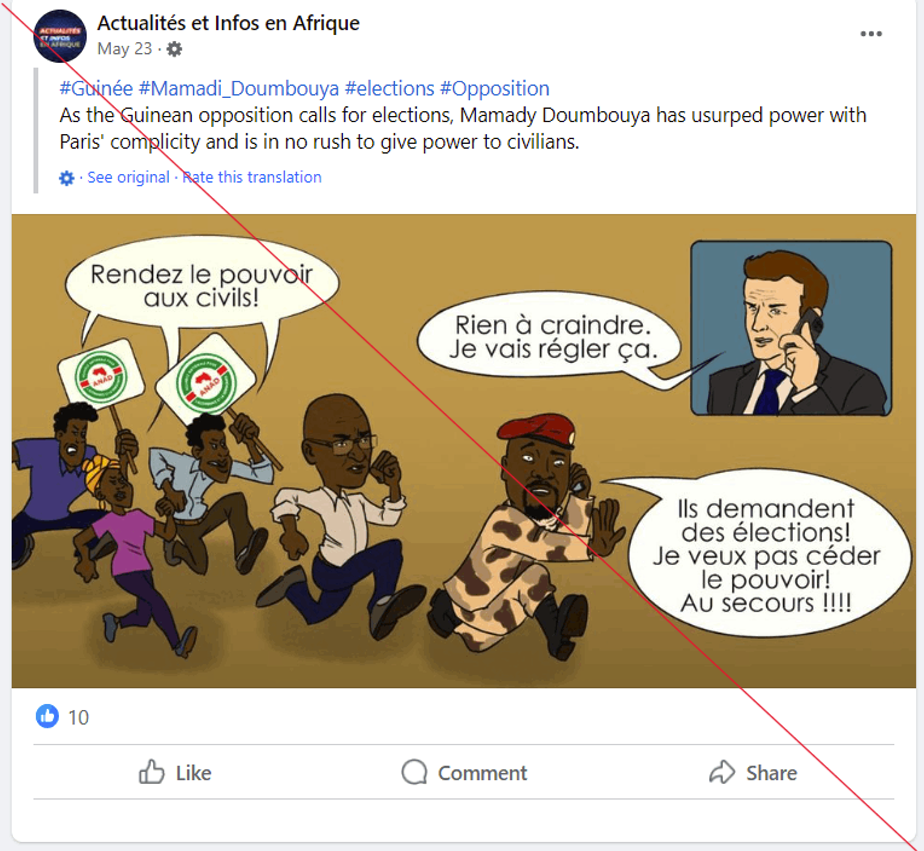
Task: Click the Comment speech bubble icon
Action: pyautogui.click(x=414, y=772)
